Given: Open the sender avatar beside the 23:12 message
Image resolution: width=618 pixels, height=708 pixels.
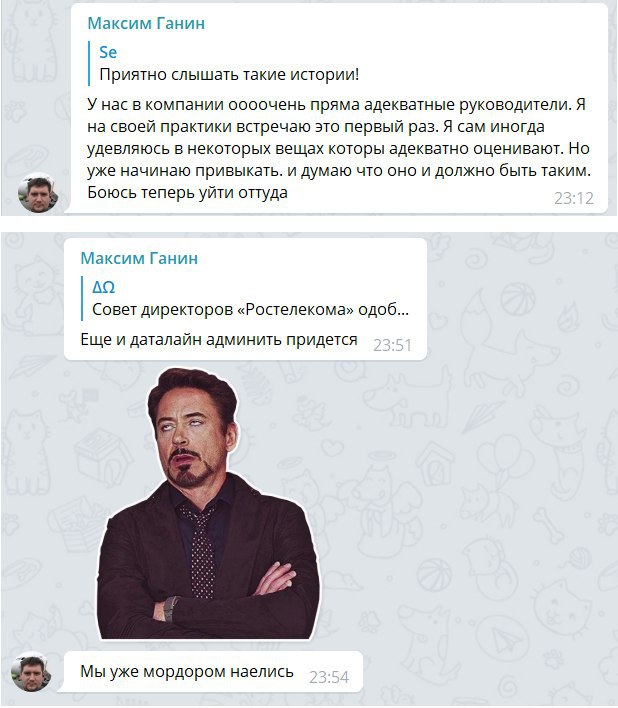Looking at the screenshot, I should [38, 194].
